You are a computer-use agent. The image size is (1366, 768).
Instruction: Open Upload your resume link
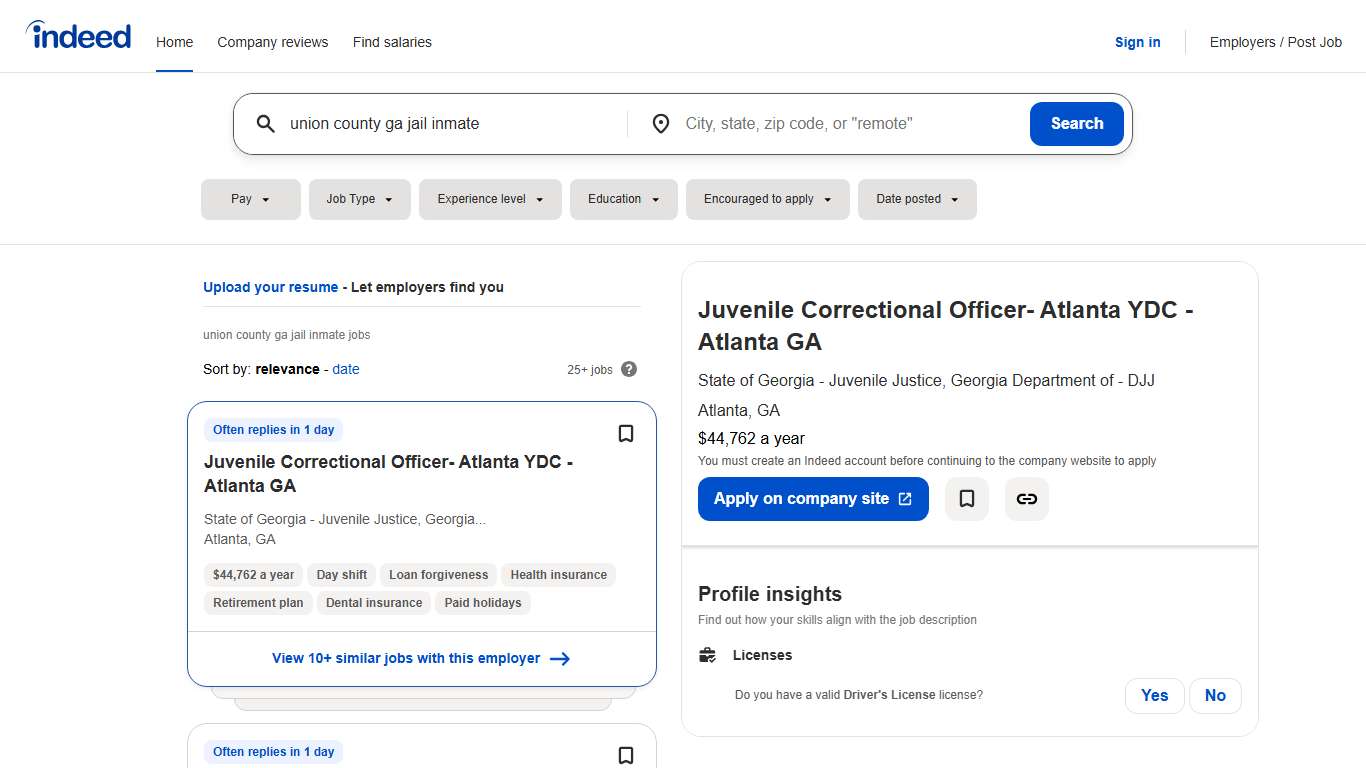click(270, 287)
